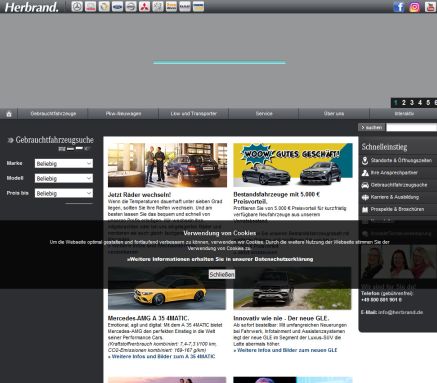Open the yellow Mercedes-AMG A 35 image

tap(167, 289)
